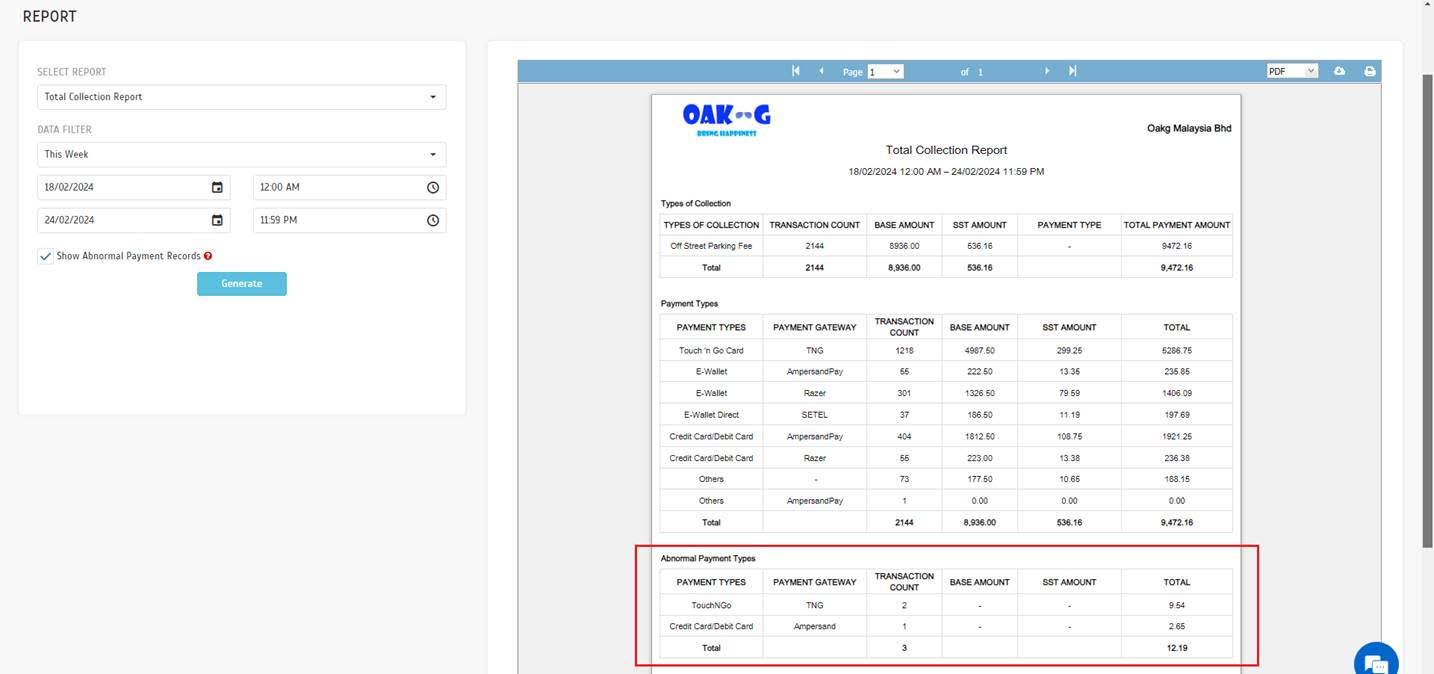
Task: Go to first page of report
Action: tap(796, 71)
